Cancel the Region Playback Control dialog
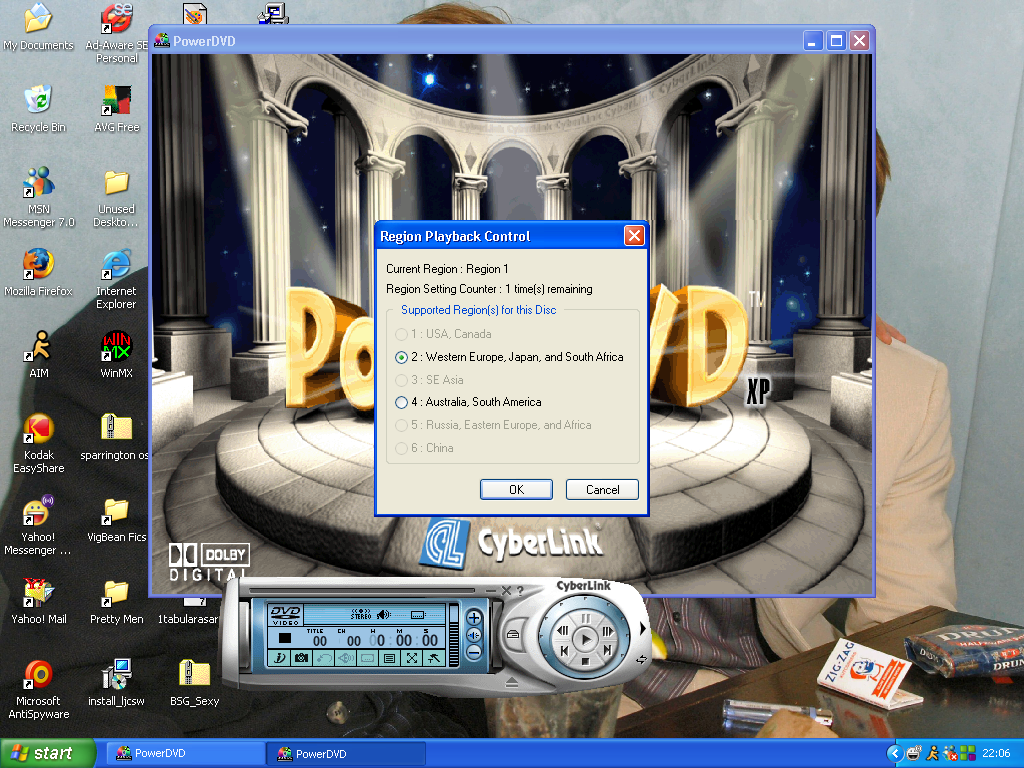The height and width of the screenshot is (768, 1024). tap(602, 489)
